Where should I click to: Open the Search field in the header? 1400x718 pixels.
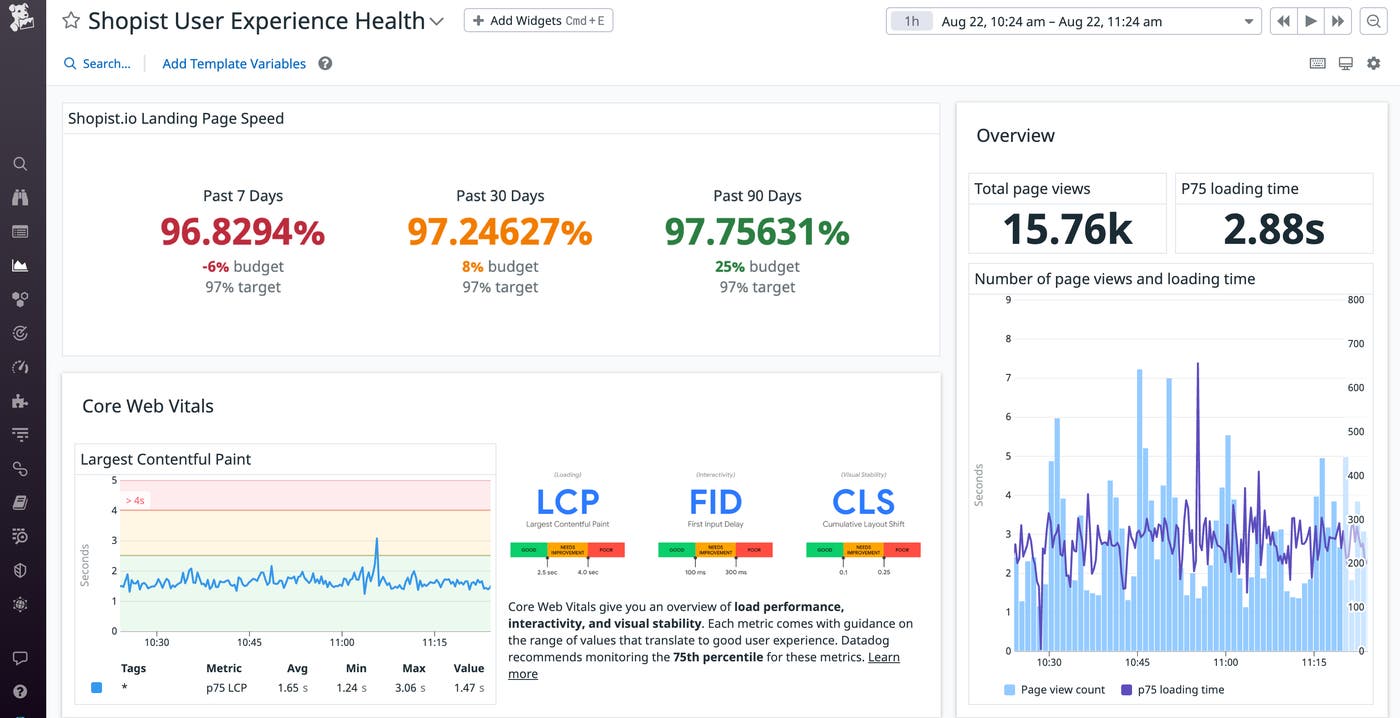97,63
